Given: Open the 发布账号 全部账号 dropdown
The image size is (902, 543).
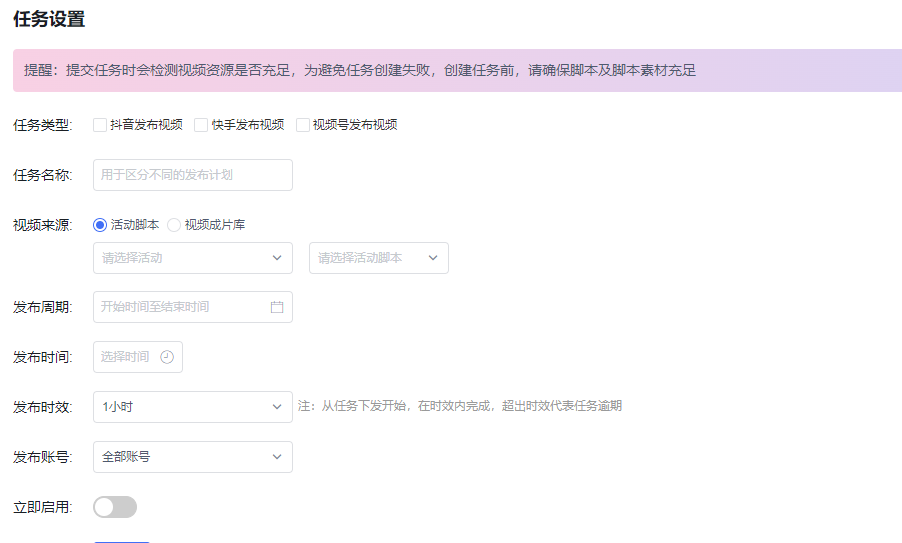Looking at the screenshot, I should coord(193,457).
